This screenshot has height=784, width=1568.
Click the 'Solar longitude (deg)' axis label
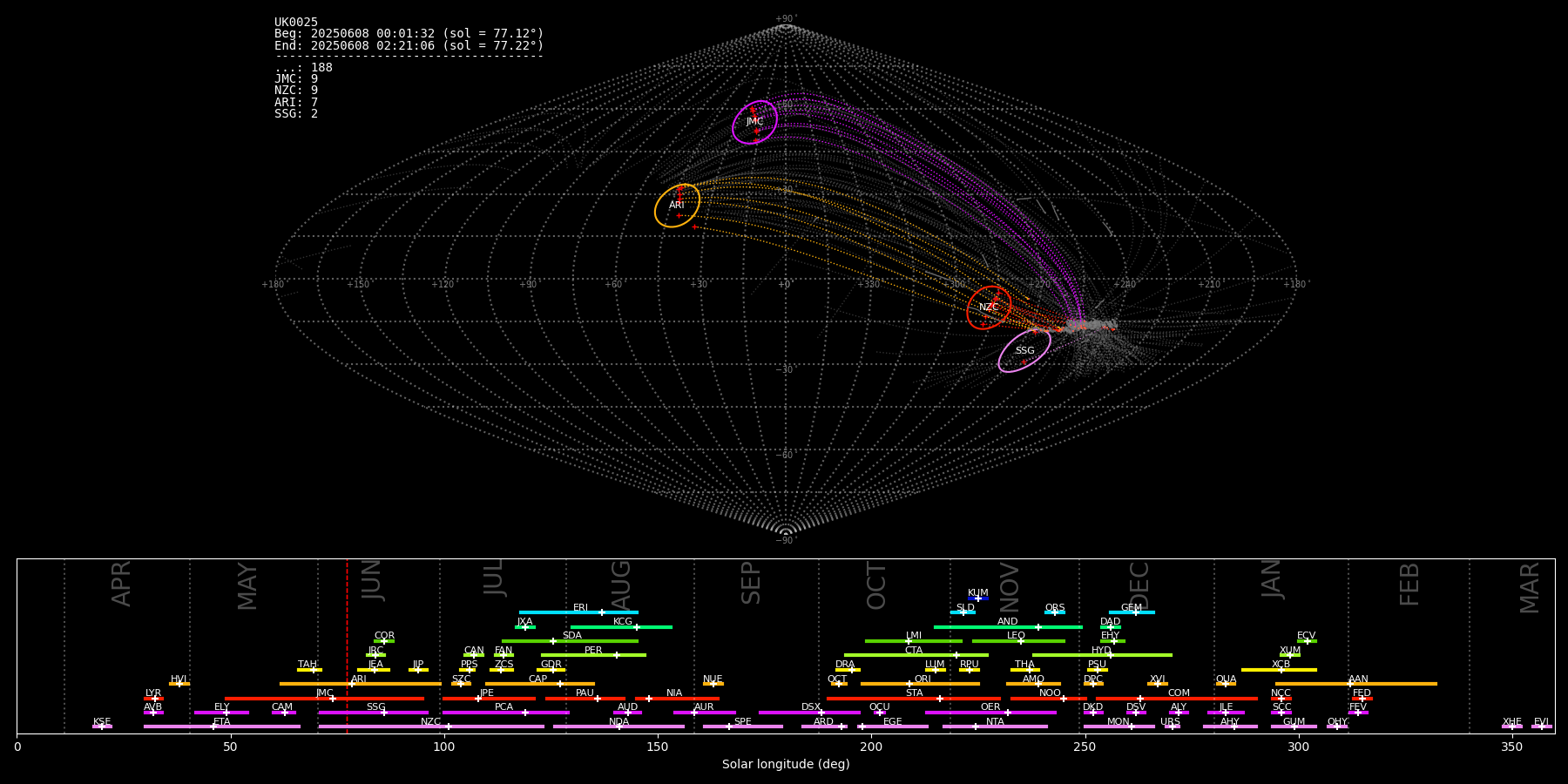pos(786,765)
